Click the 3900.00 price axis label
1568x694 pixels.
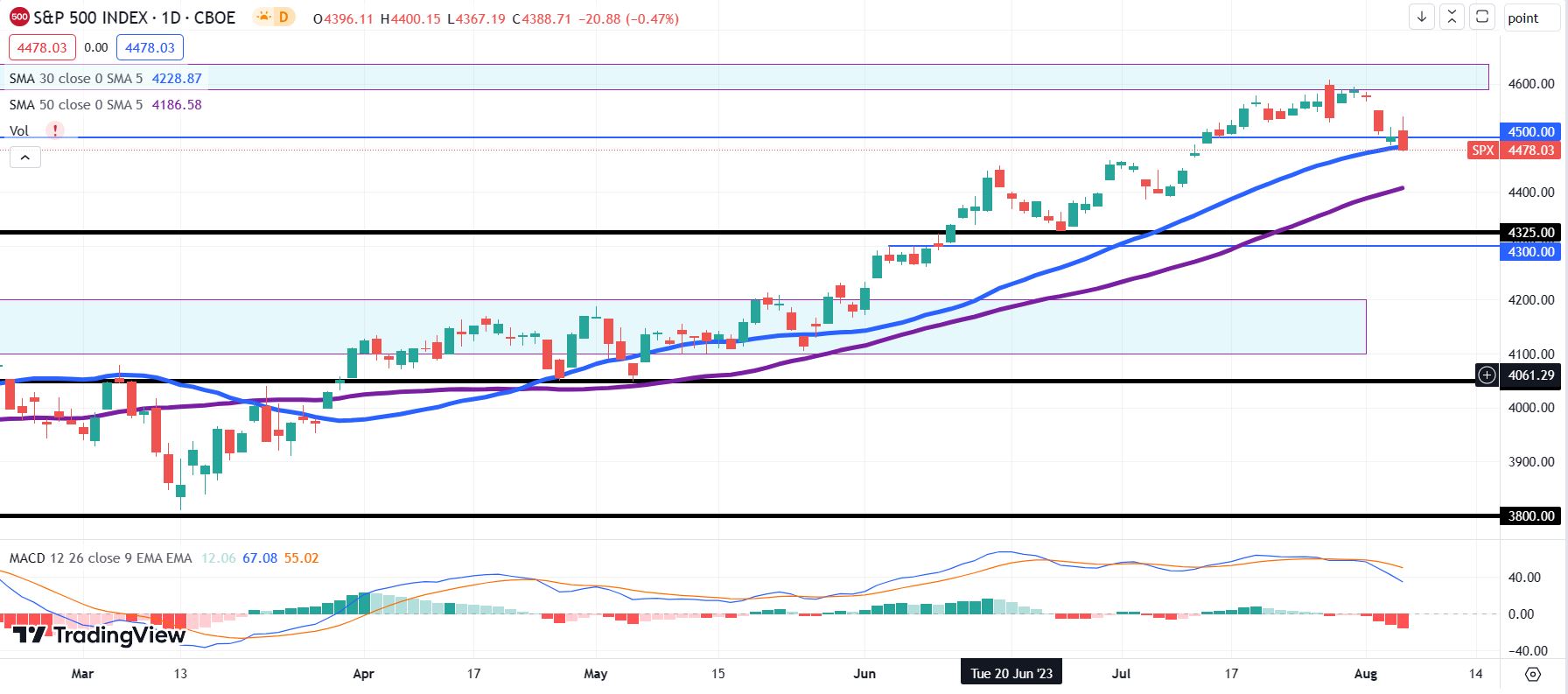click(x=1531, y=461)
